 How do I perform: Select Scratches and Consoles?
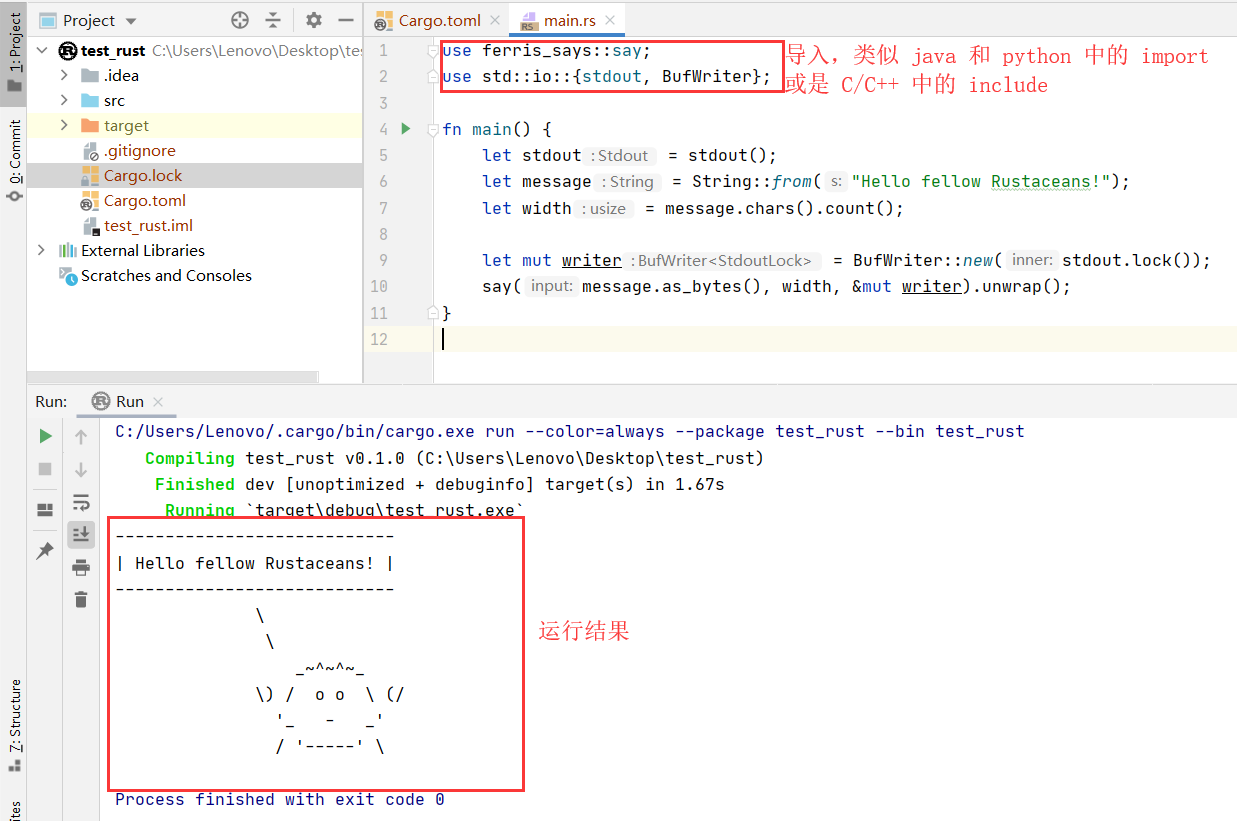pyautogui.click(x=166, y=275)
